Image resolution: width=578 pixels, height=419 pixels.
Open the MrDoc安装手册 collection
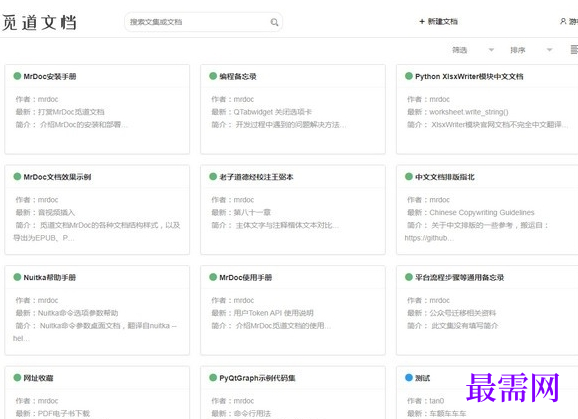pyautogui.click(x=50, y=77)
